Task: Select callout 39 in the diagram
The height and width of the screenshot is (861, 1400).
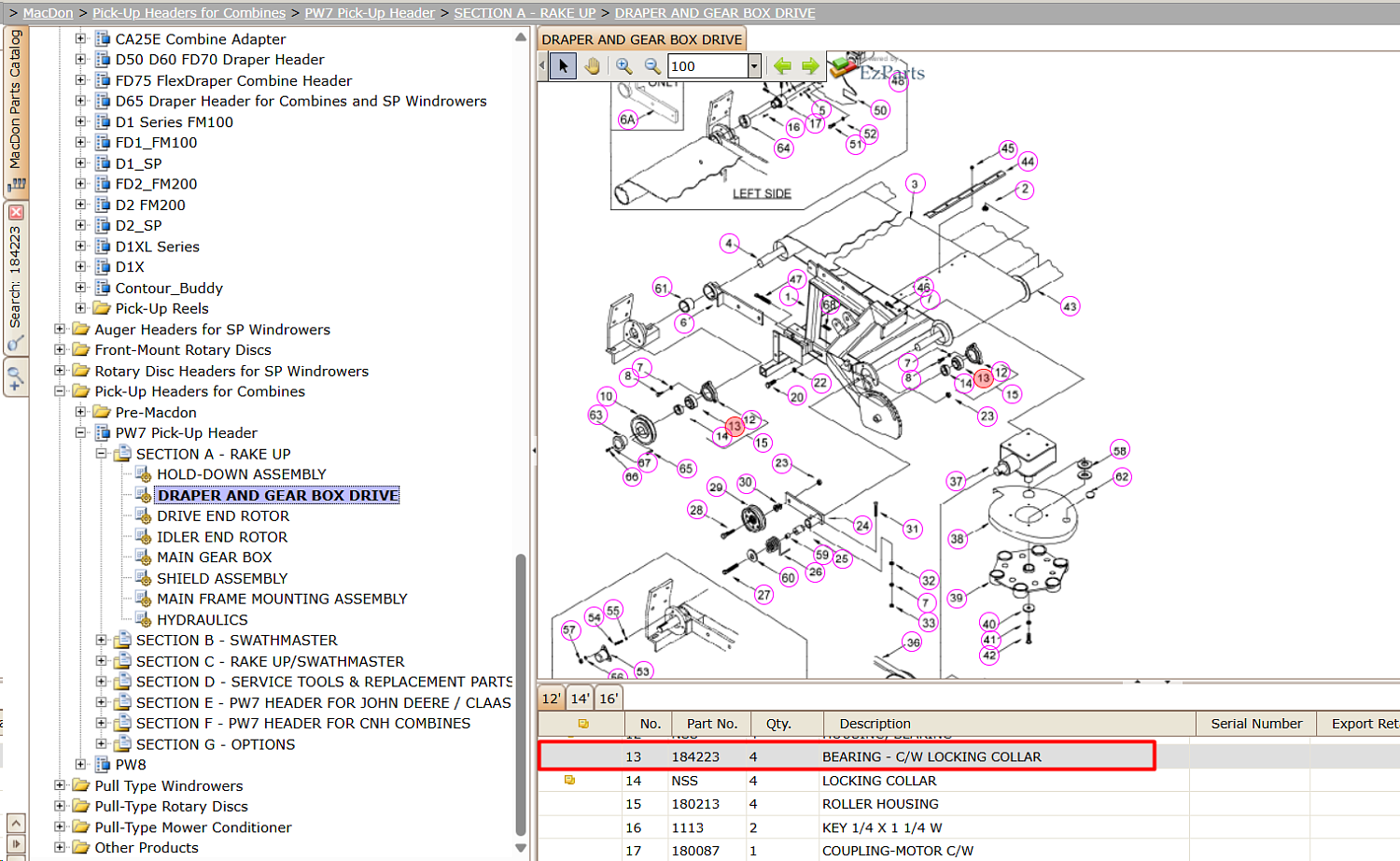Action: pos(956,598)
